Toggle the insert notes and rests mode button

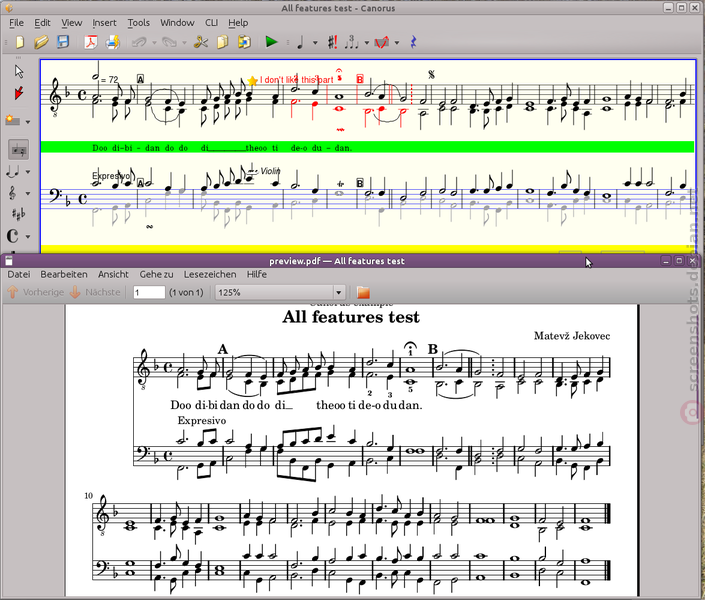[18, 150]
